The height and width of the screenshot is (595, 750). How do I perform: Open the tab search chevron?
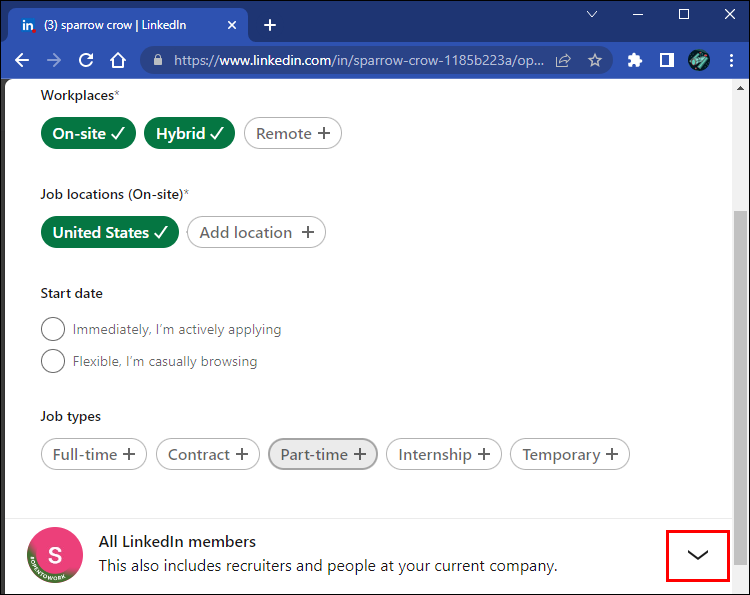tap(592, 14)
